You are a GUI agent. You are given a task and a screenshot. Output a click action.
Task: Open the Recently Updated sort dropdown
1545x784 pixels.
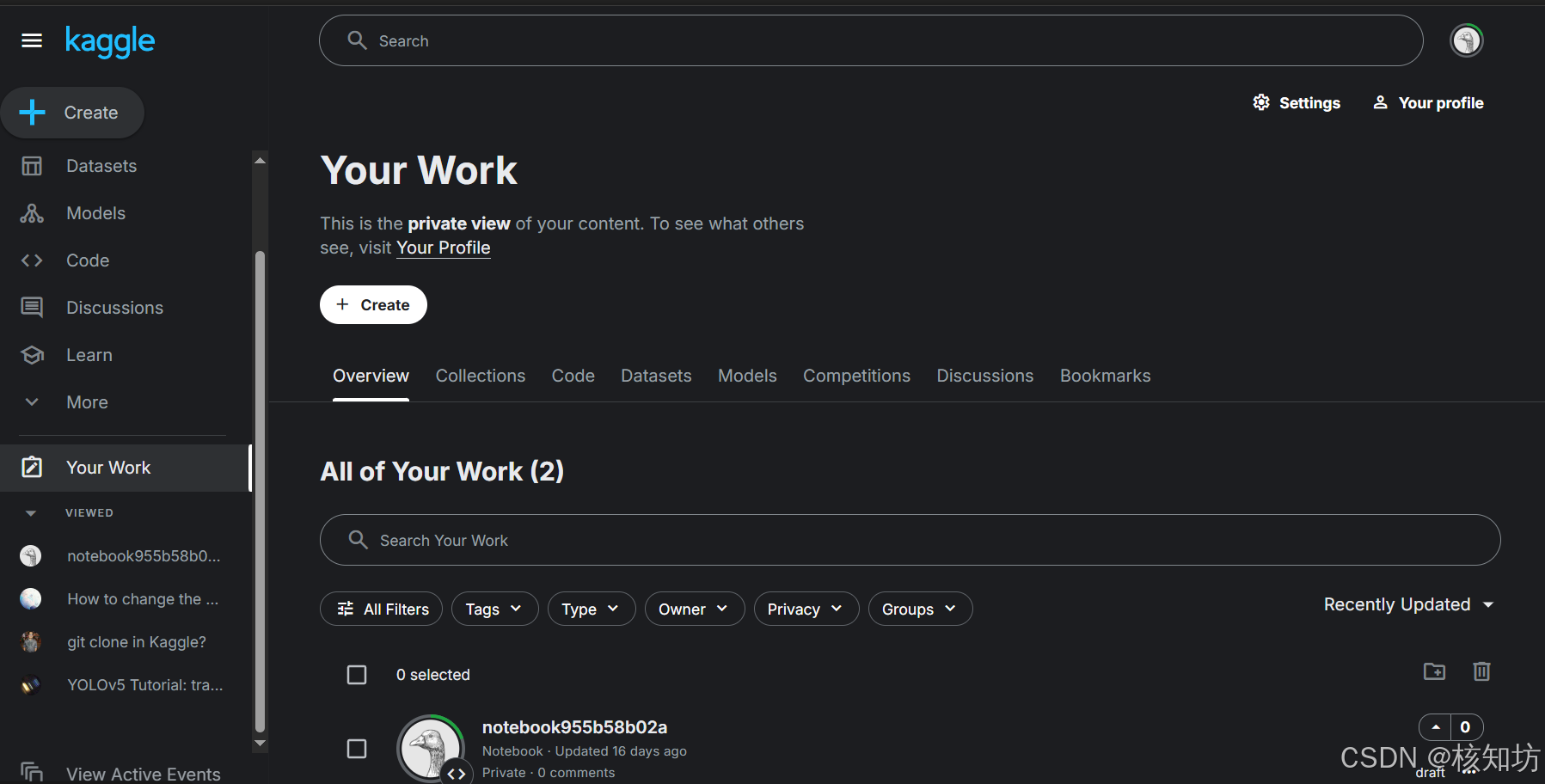click(x=1409, y=604)
